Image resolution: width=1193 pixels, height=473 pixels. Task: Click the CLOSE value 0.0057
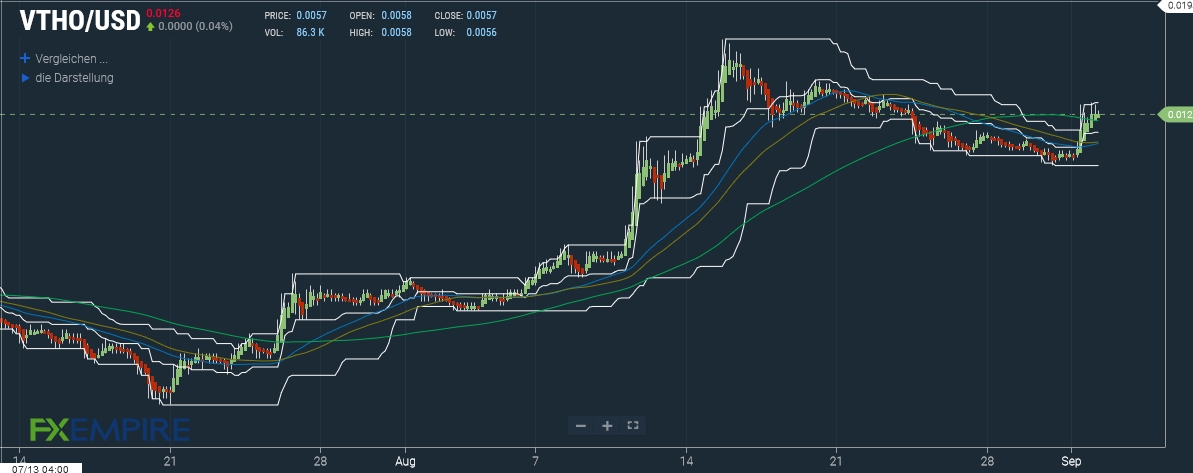[x=482, y=16]
